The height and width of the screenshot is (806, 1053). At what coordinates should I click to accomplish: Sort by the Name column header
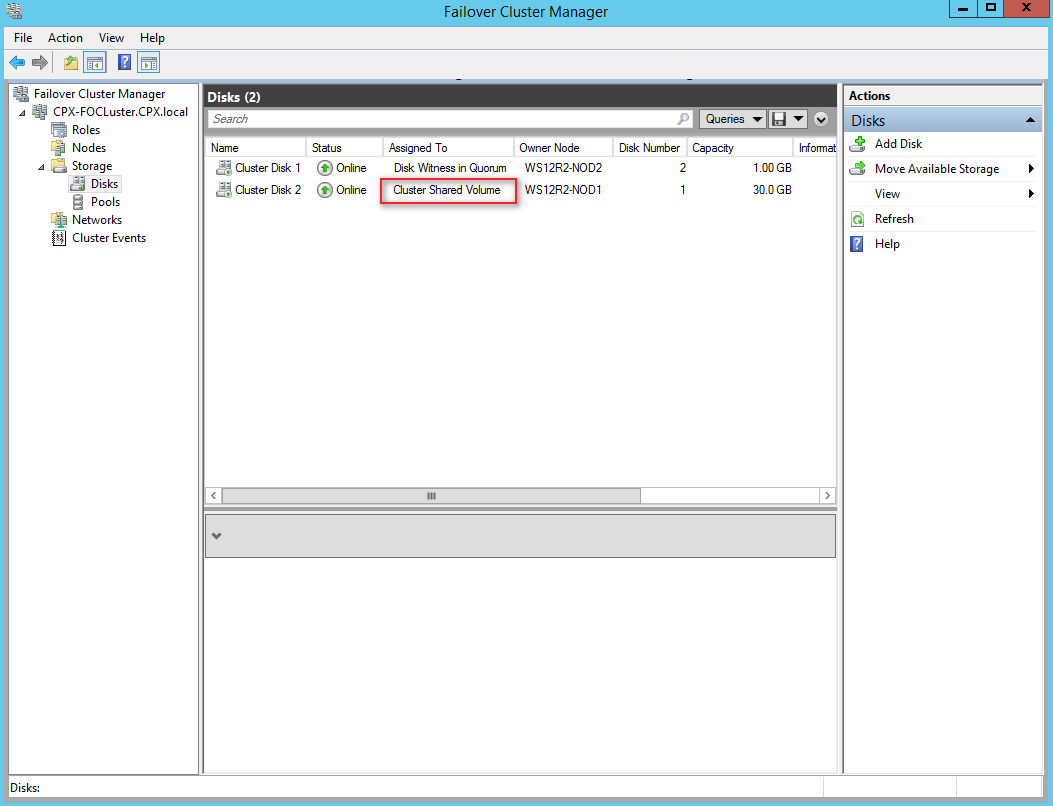(255, 148)
